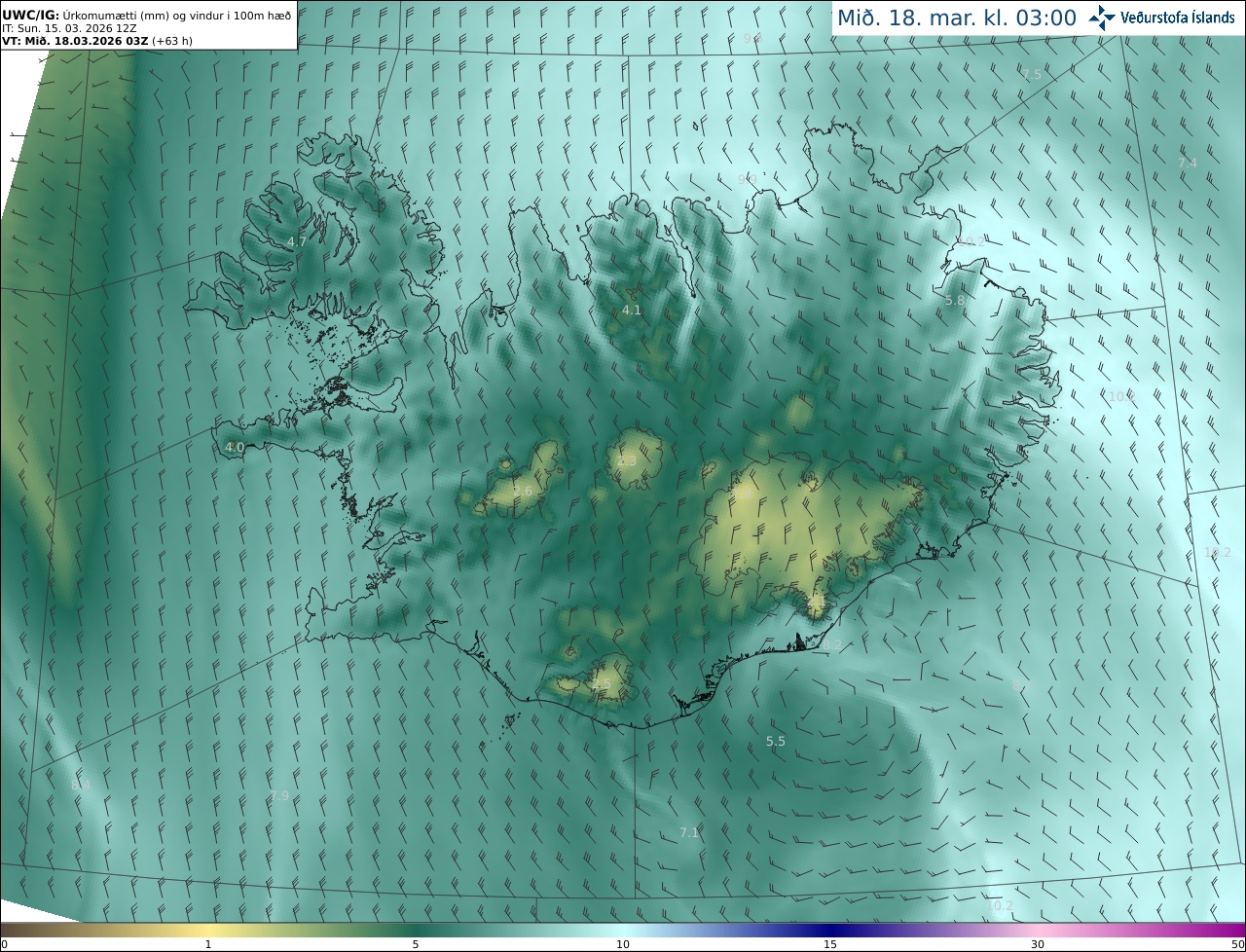This screenshot has width=1246, height=952.
Task: Click the 30 tick on color scale
Action: tap(1038, 944)
